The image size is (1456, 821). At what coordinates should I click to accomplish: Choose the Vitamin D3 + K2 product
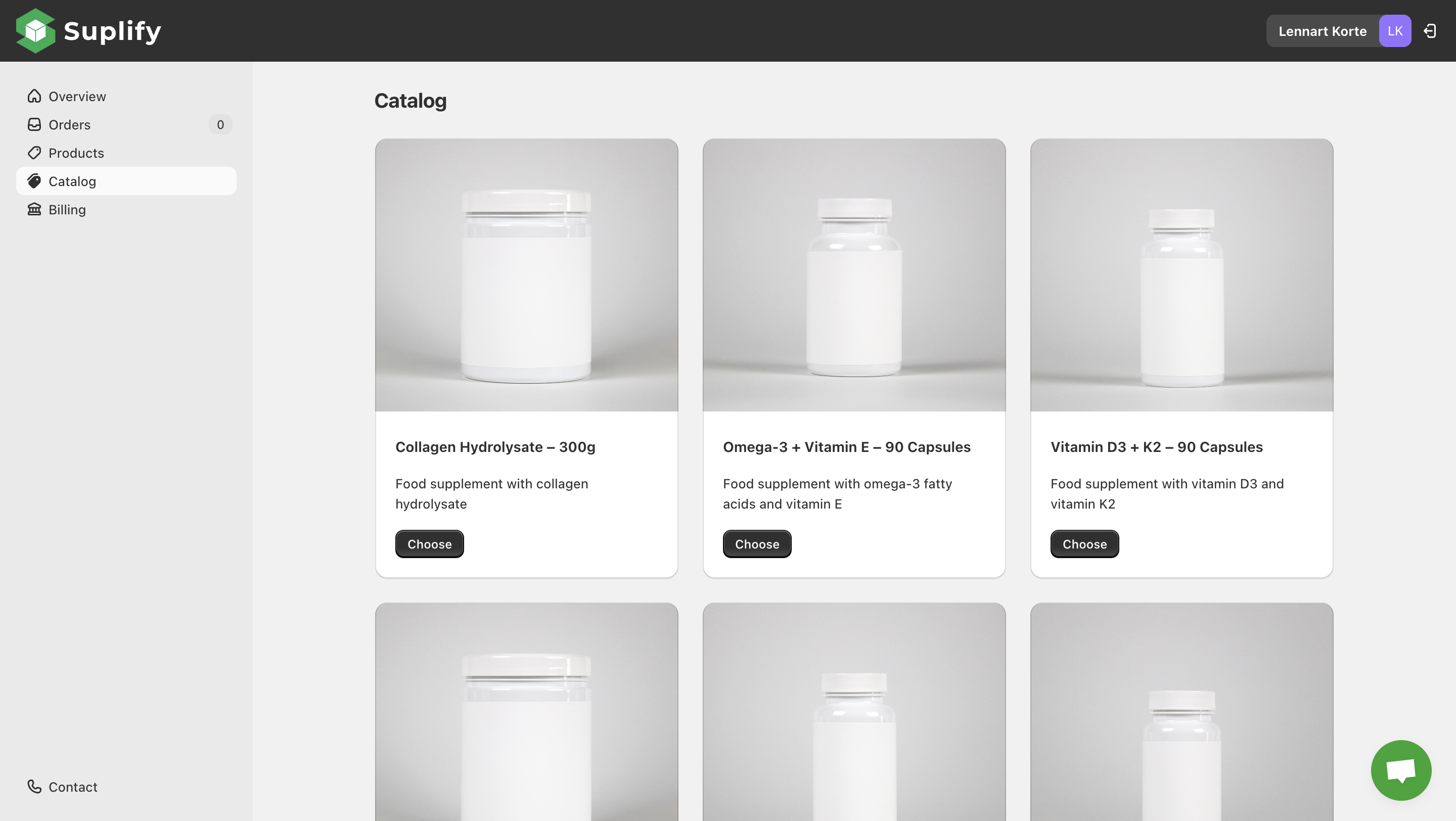(x=1084, y=543)
